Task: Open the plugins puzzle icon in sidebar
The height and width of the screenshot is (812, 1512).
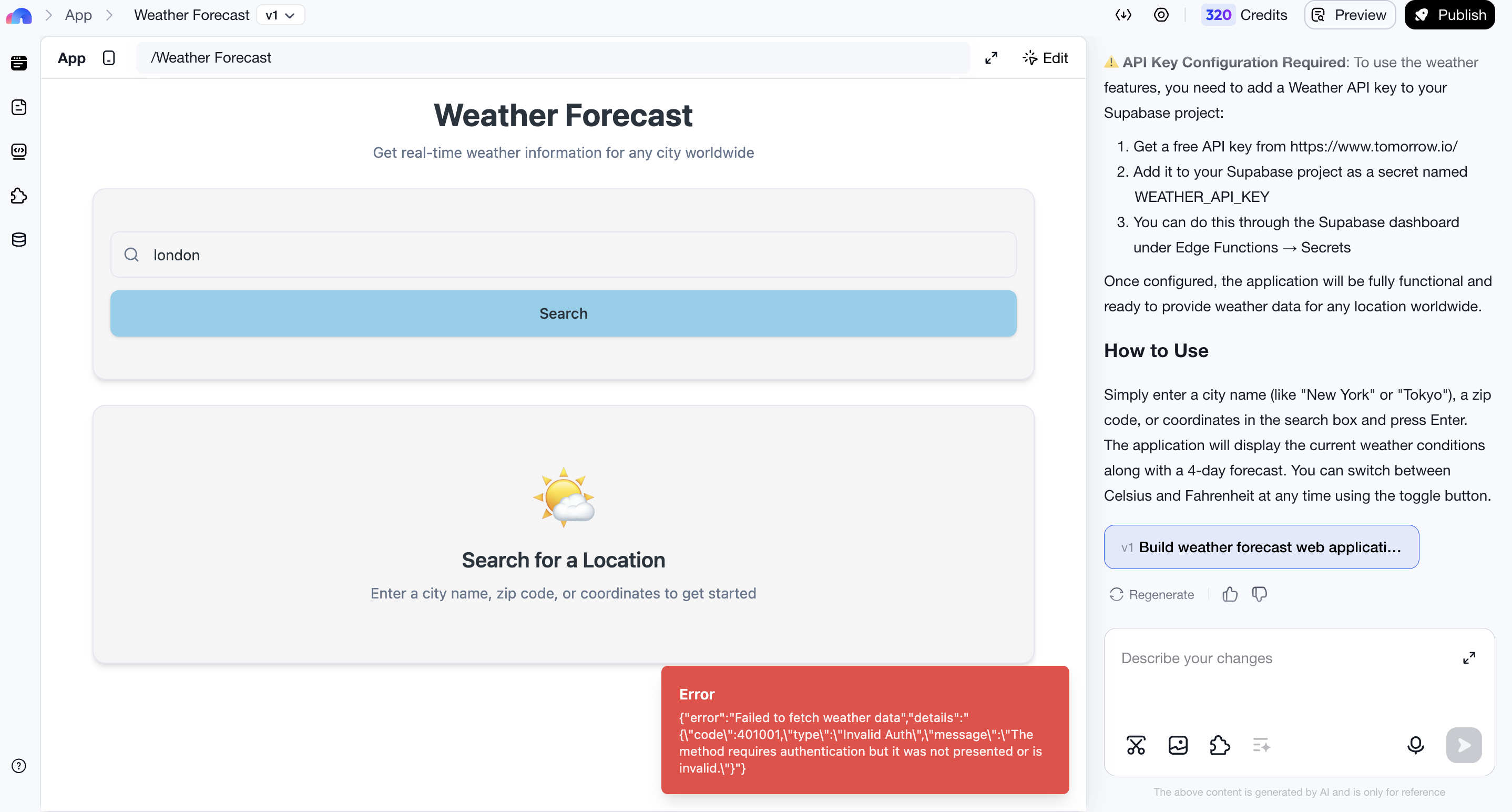Action: [19, 196]
